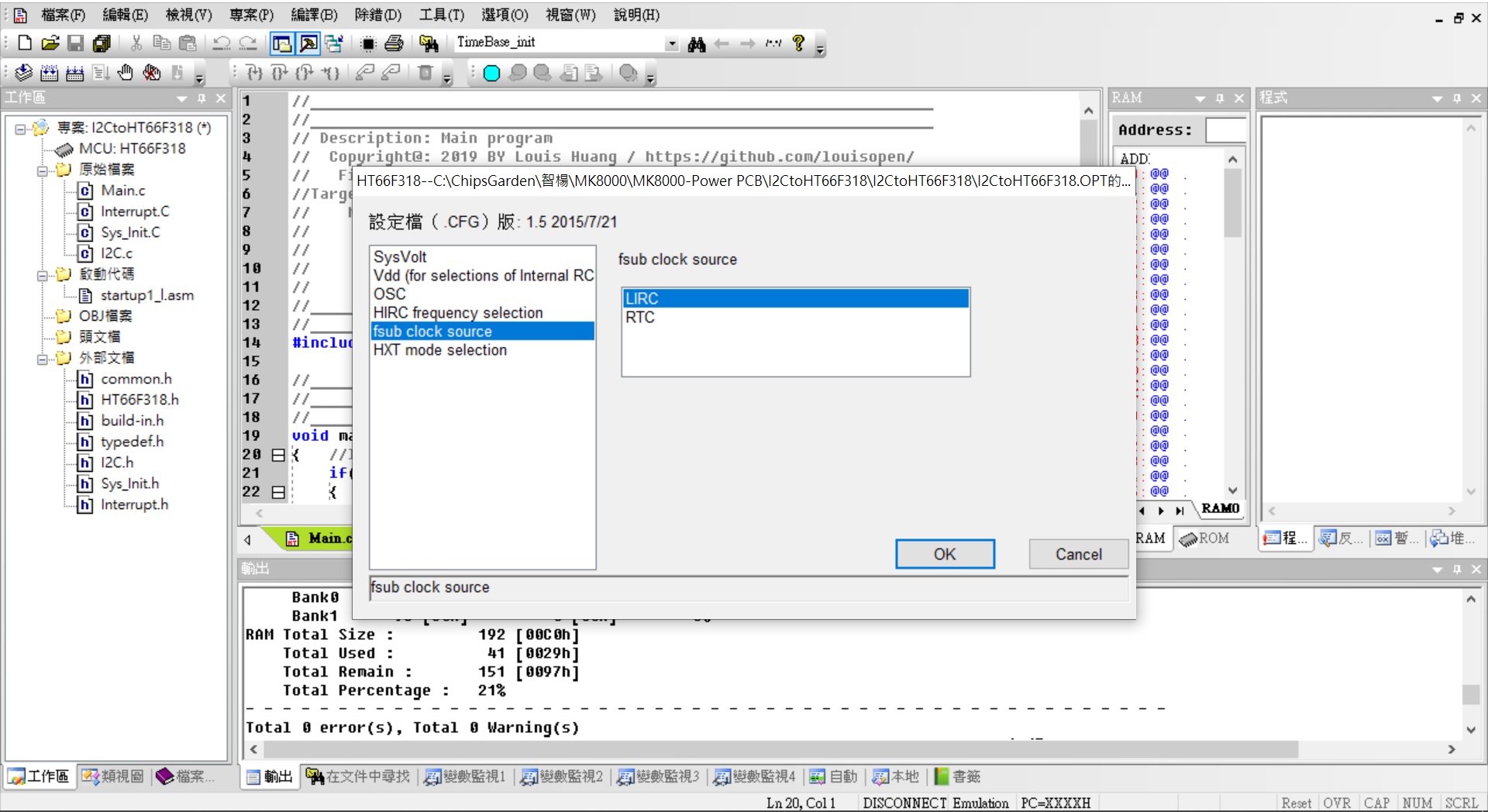Click the Save All icon
The image size is (1488, 812).
point(102,43)
